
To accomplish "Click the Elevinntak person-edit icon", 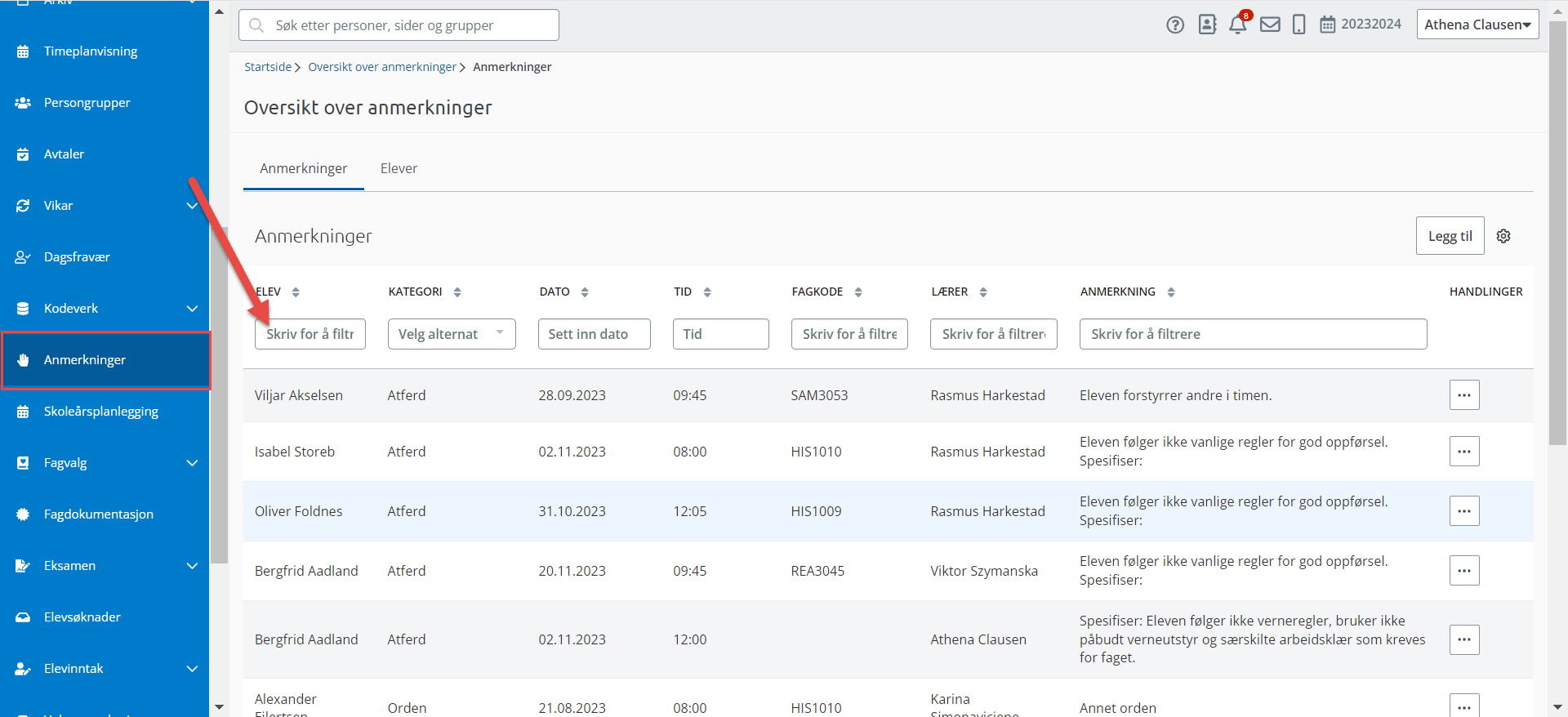I will (x=23, y=669).
